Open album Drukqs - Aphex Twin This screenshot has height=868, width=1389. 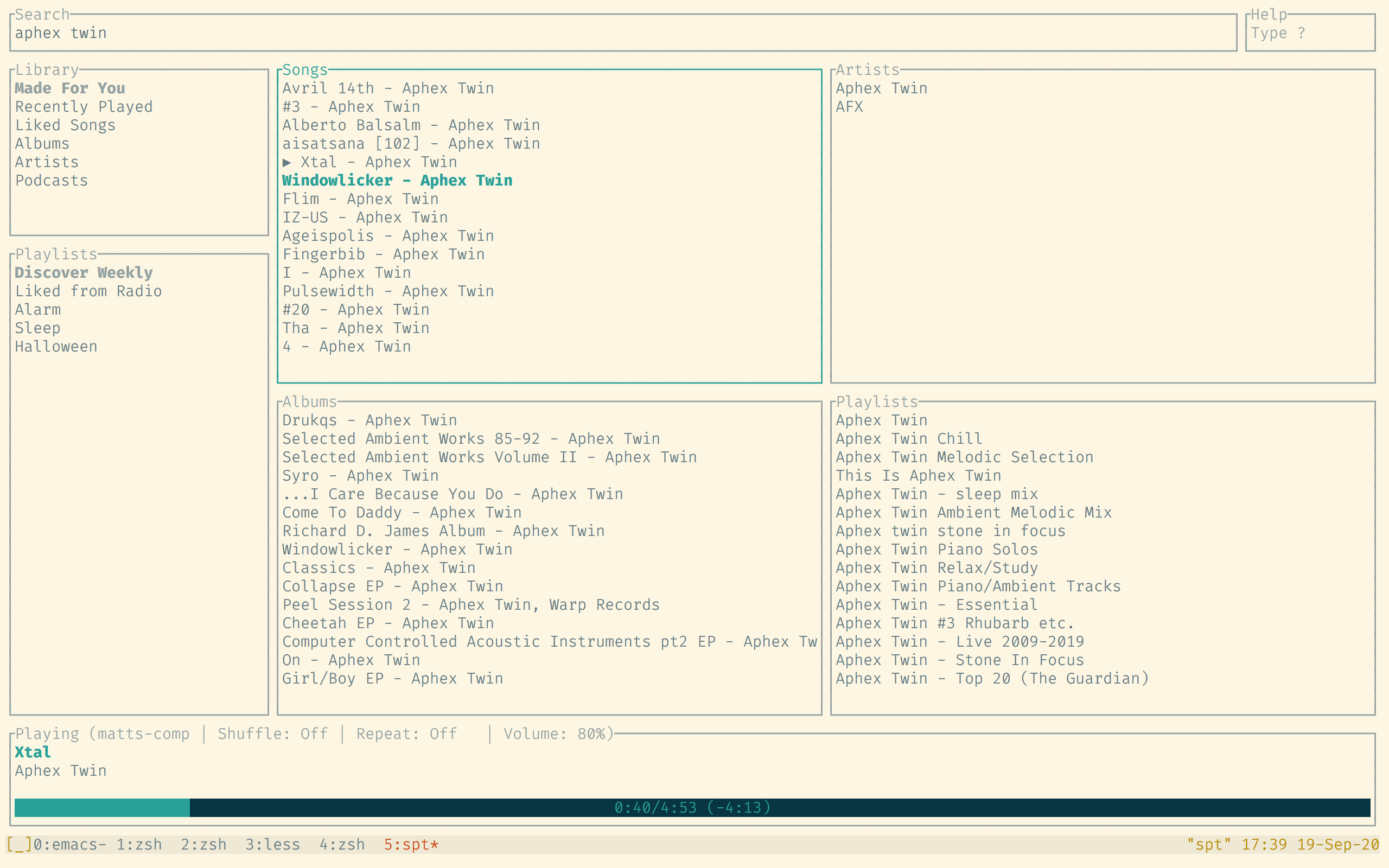click(369, 420)
